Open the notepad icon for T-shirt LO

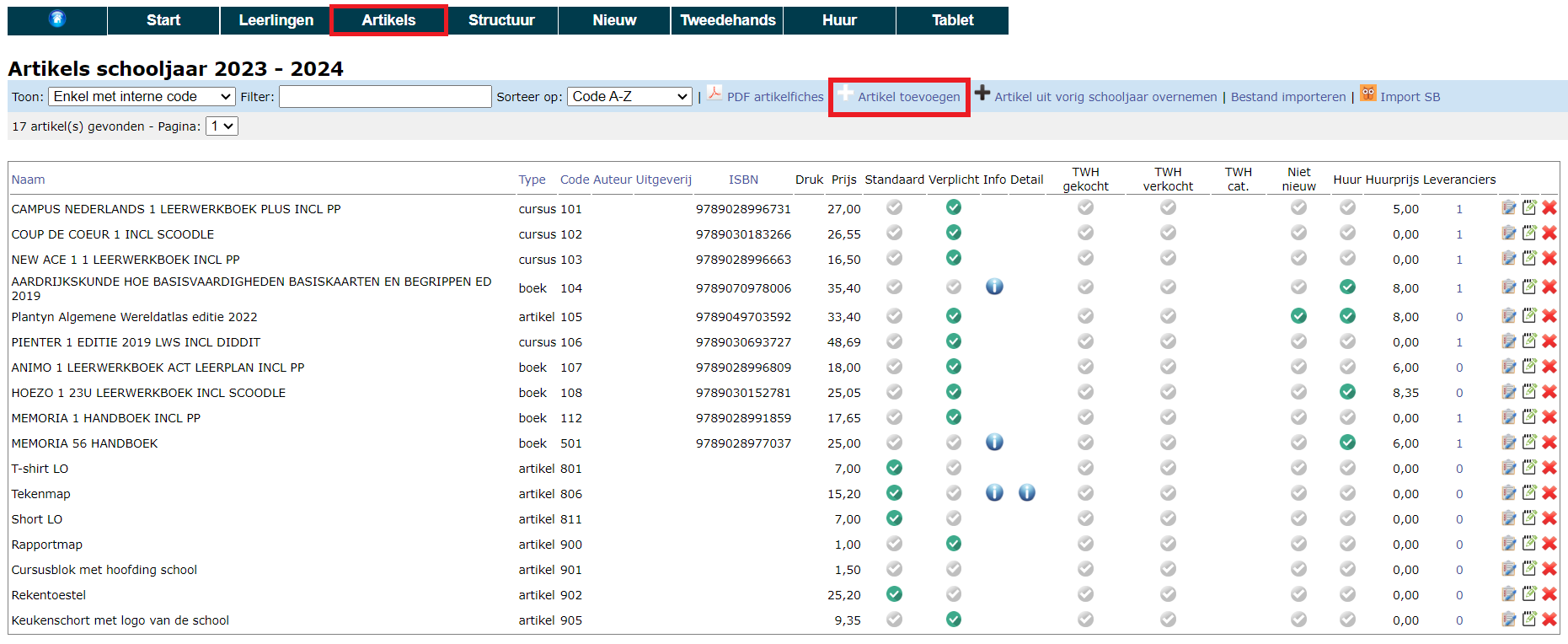[1529, 467]
